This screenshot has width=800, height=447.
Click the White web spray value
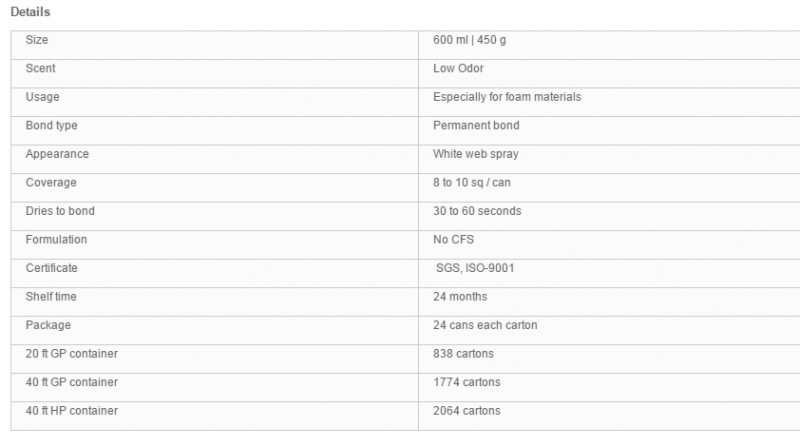click(476, 154)
